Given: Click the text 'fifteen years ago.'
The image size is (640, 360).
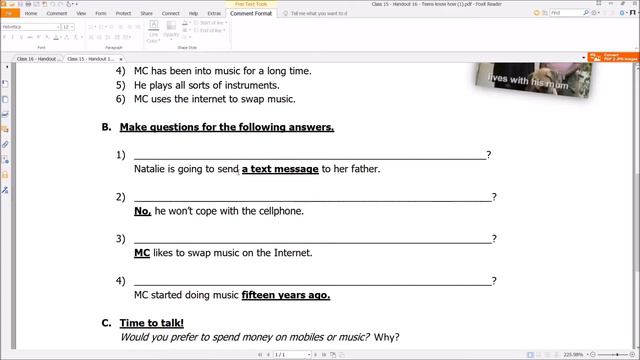Looking at the screenshot, I should tap(286, 295).
